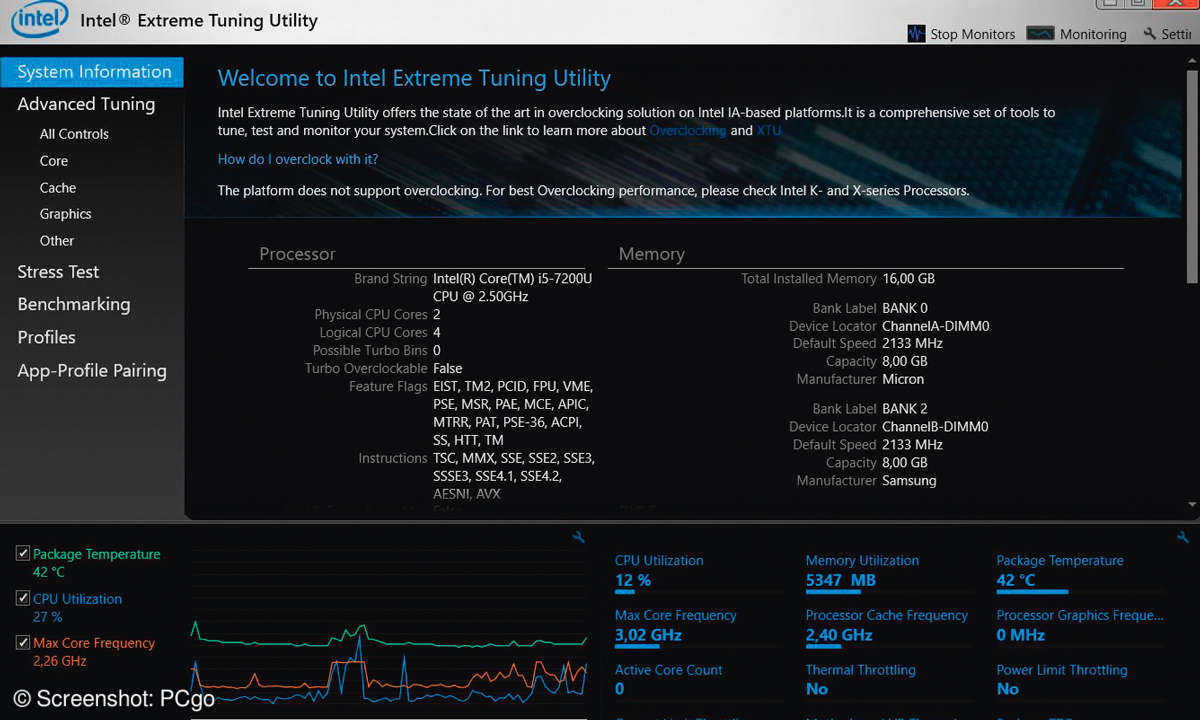Click the Processor section heading

297,254
